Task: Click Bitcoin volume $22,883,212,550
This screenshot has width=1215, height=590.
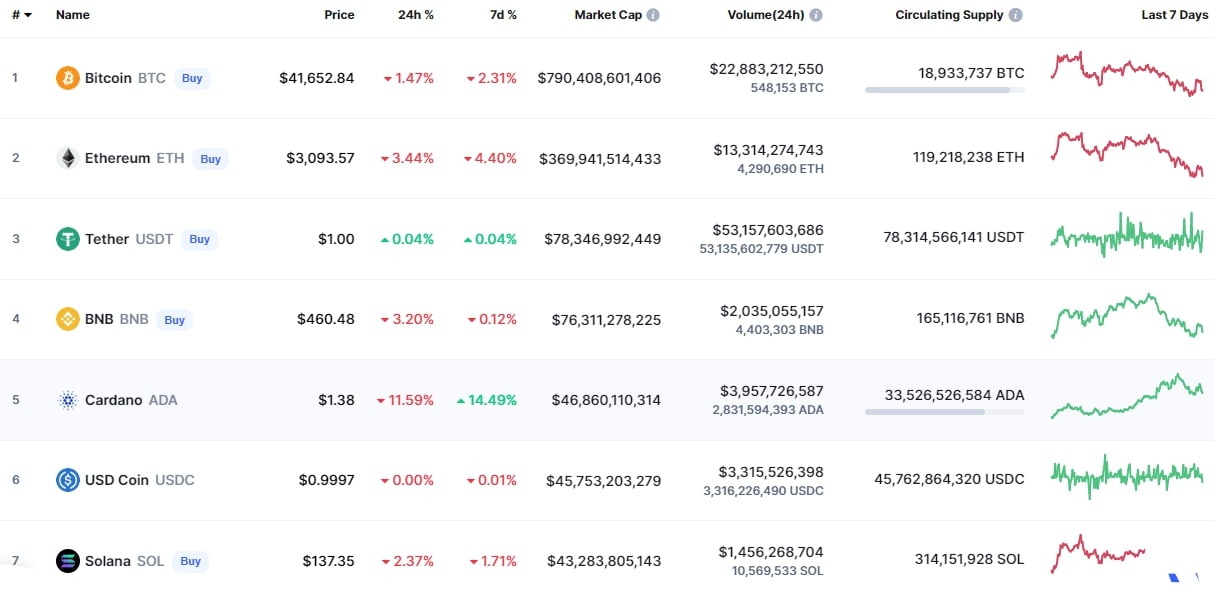Action: [767, 69]
